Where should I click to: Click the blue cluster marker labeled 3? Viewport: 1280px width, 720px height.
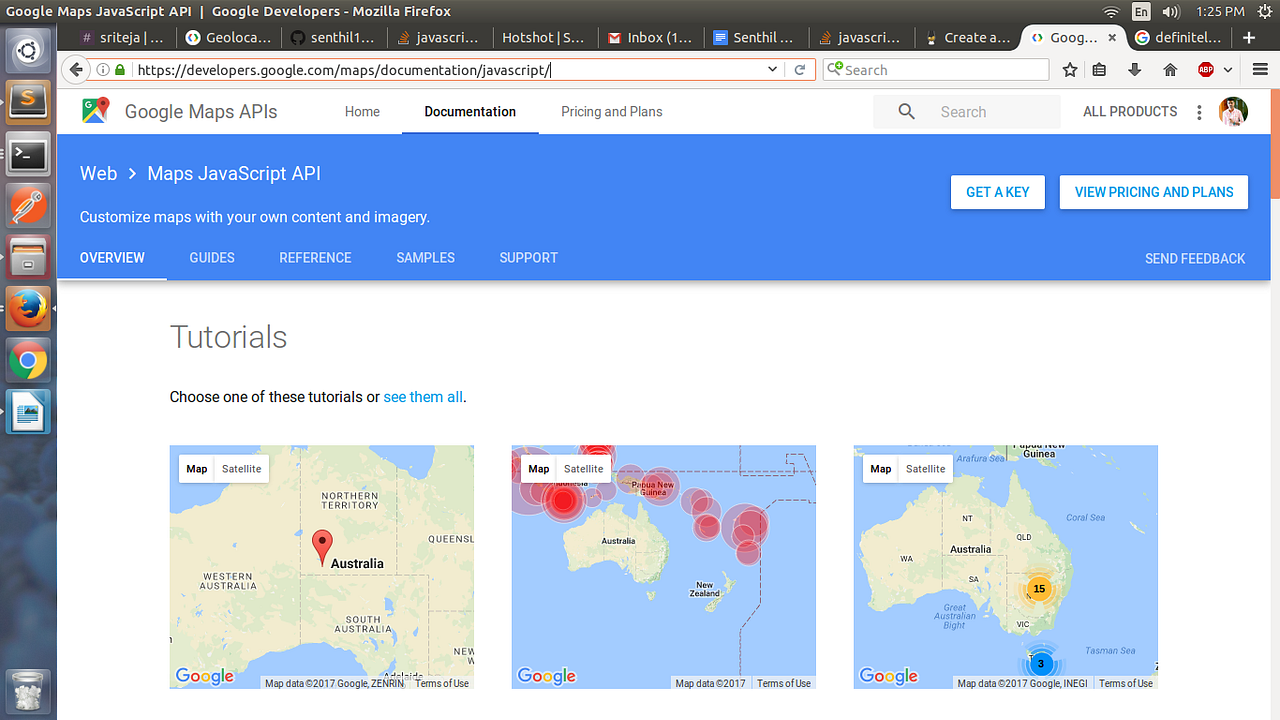1040,663
